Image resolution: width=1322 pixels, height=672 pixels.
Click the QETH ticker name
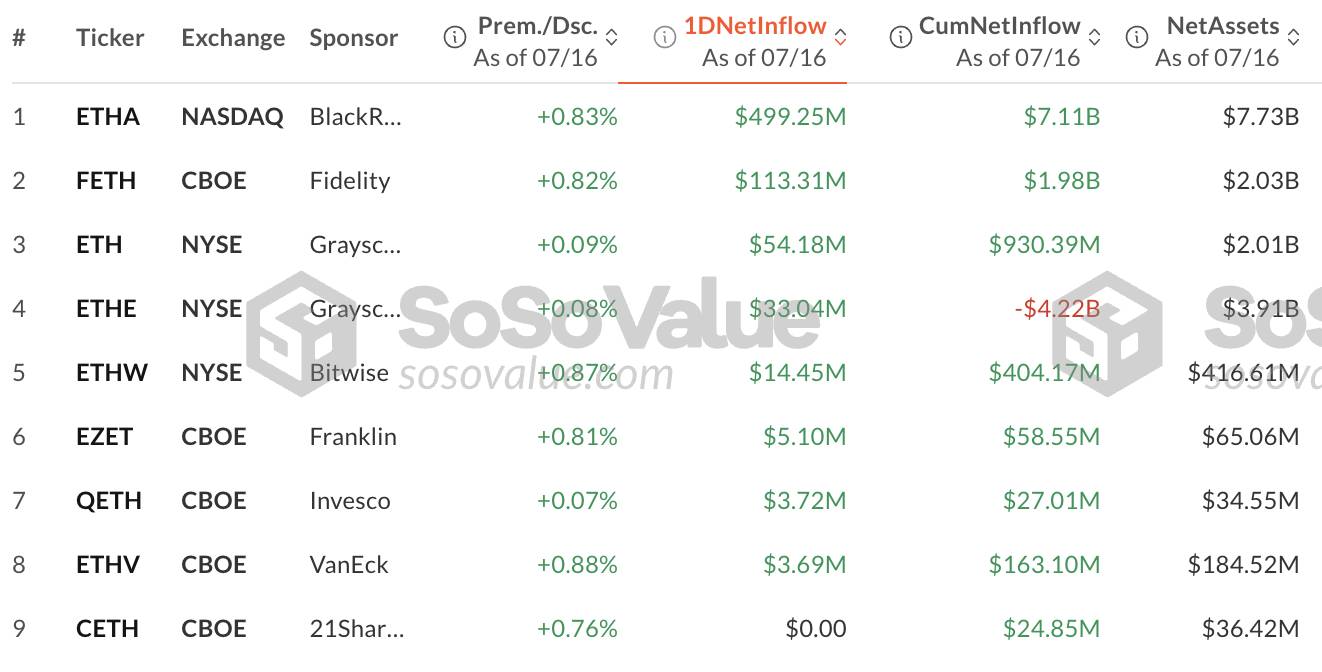click(x=109, y=501)
